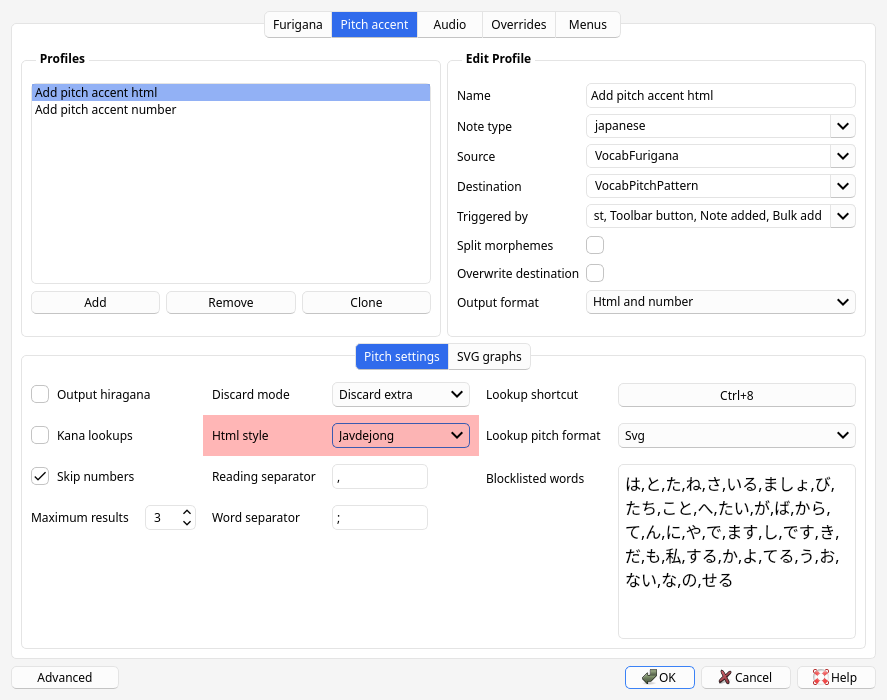The image size is (887, 700).
Task: Open the Note type dropdown
Action: (x=841, y=125)
